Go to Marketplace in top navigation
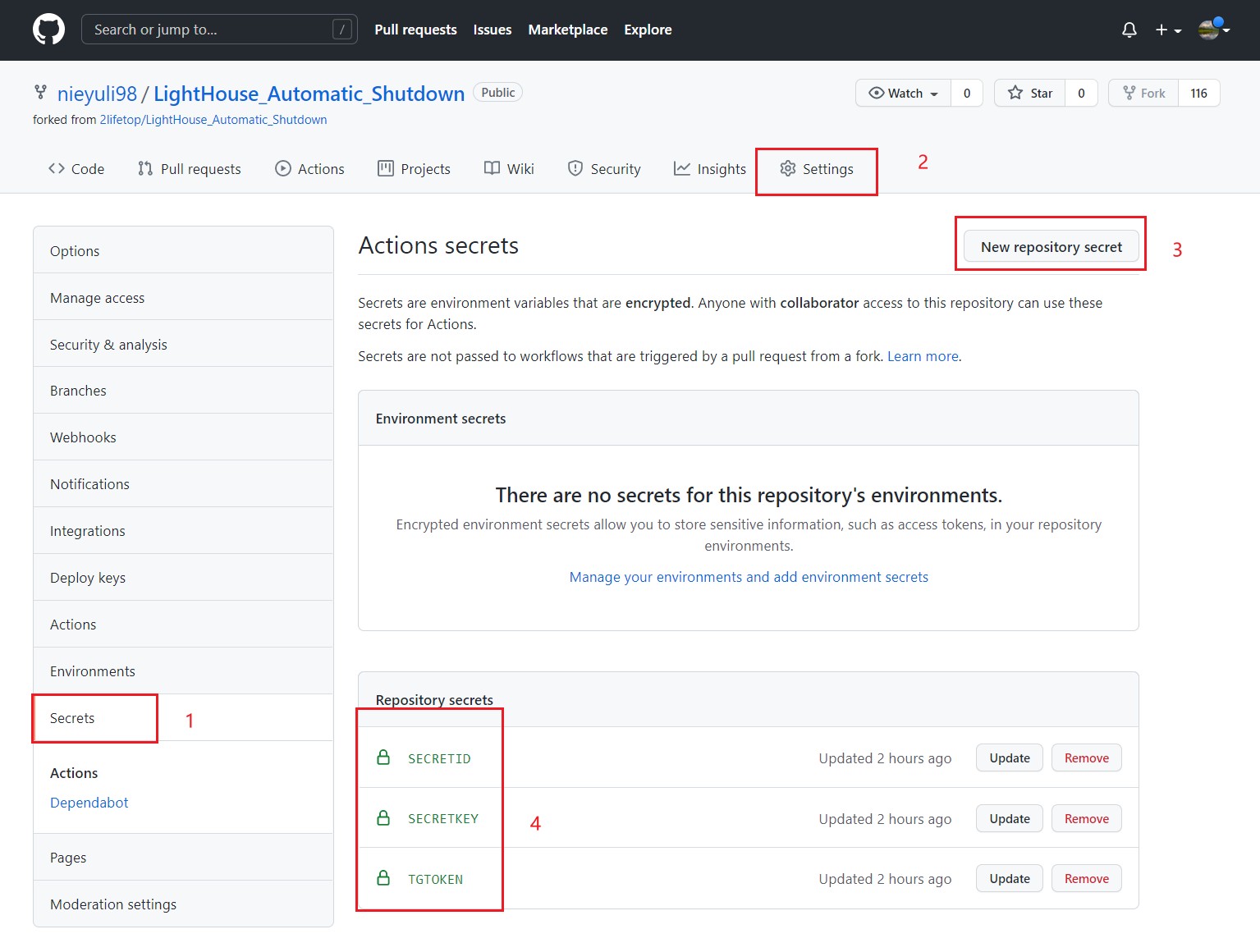This screenshot has height=952, width=1260. point(568,30)
